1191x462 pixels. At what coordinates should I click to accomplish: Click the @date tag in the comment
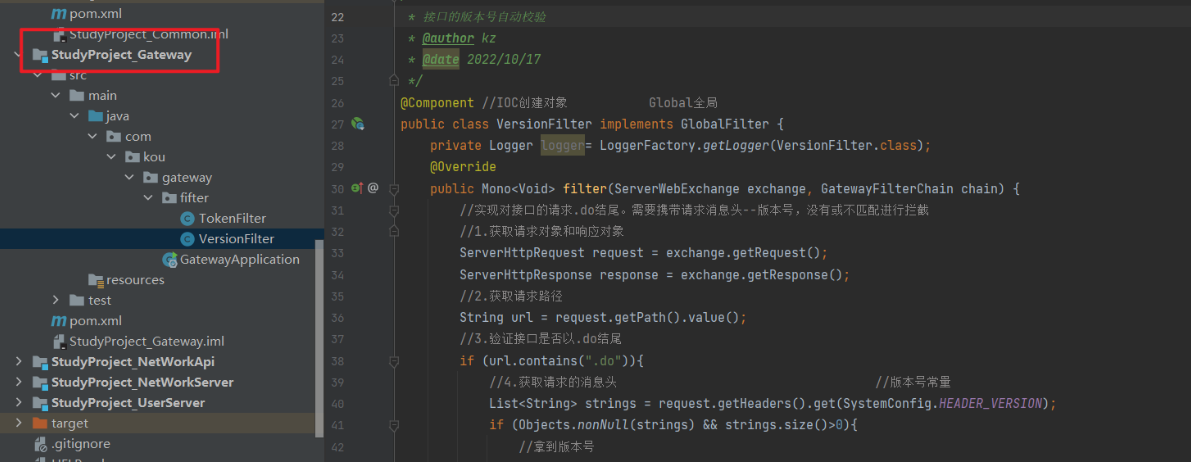pyautogui.click(x=441, y=60)
